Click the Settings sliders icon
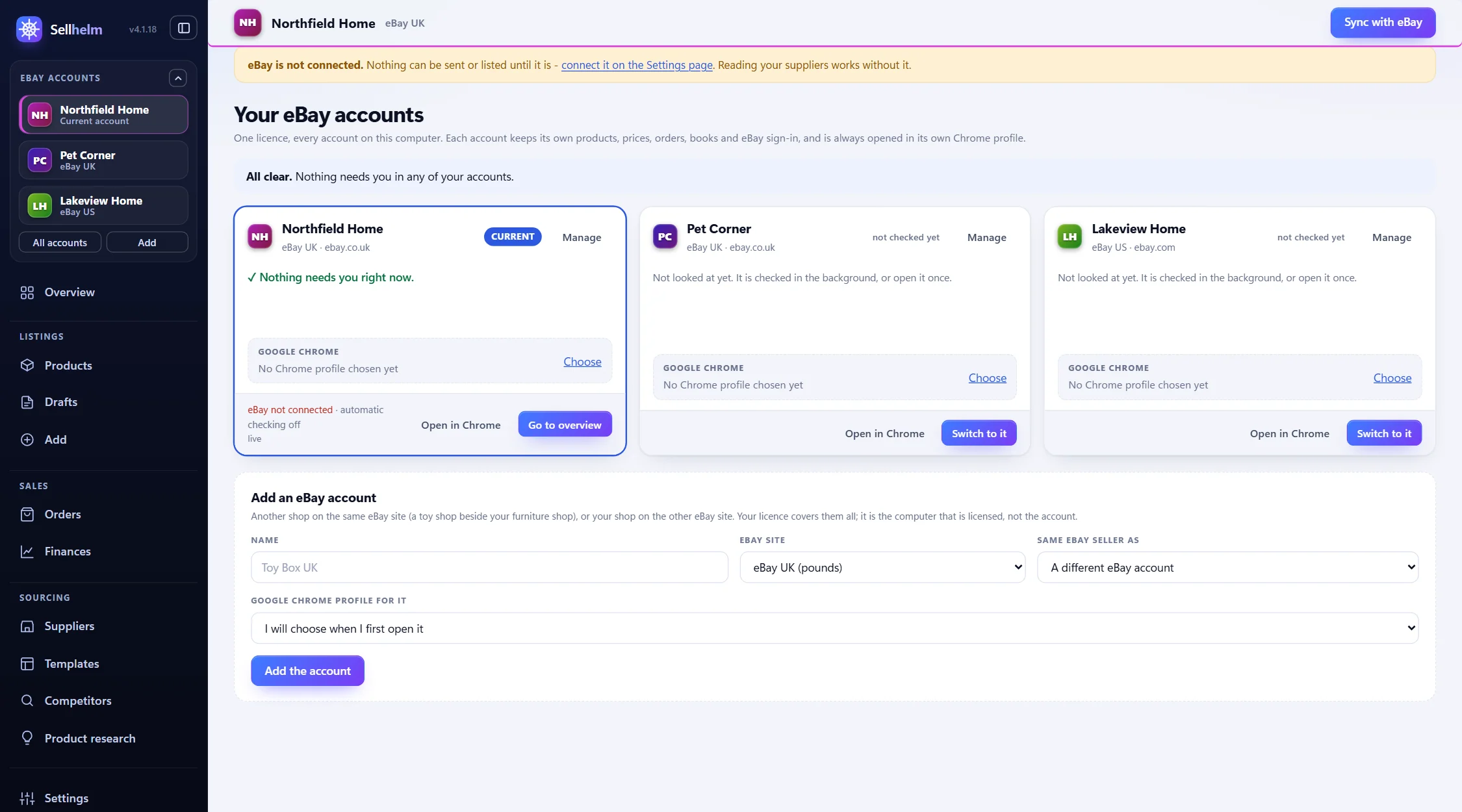The image size is (1462, 812). click(x=27, y=798)
